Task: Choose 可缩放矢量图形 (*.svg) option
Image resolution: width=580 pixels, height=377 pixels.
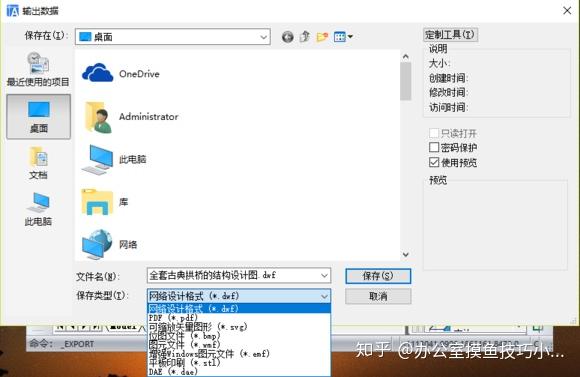Action: point(239,327)
